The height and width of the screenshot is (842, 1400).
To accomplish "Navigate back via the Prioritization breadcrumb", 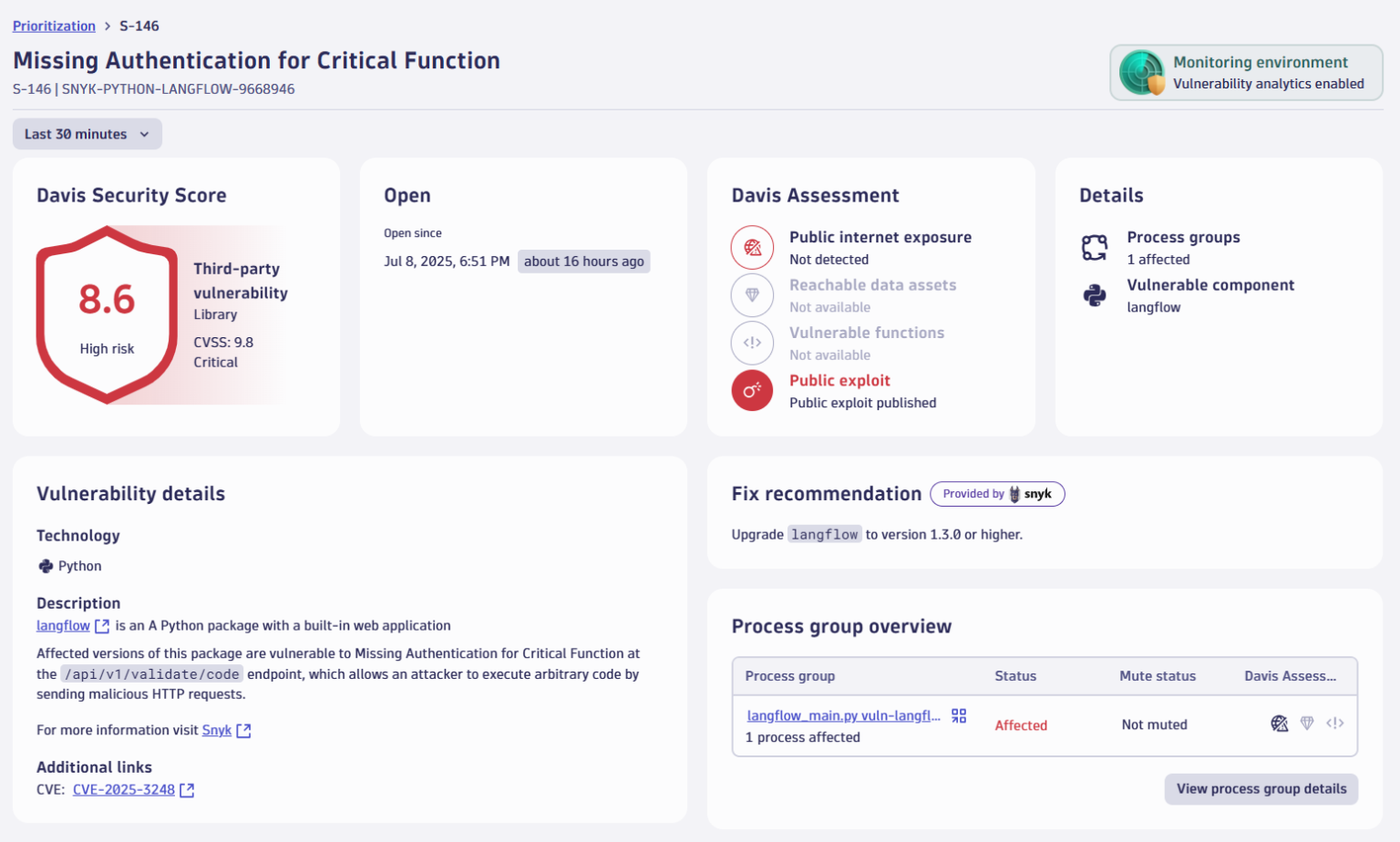I will [x=54, y=26].
